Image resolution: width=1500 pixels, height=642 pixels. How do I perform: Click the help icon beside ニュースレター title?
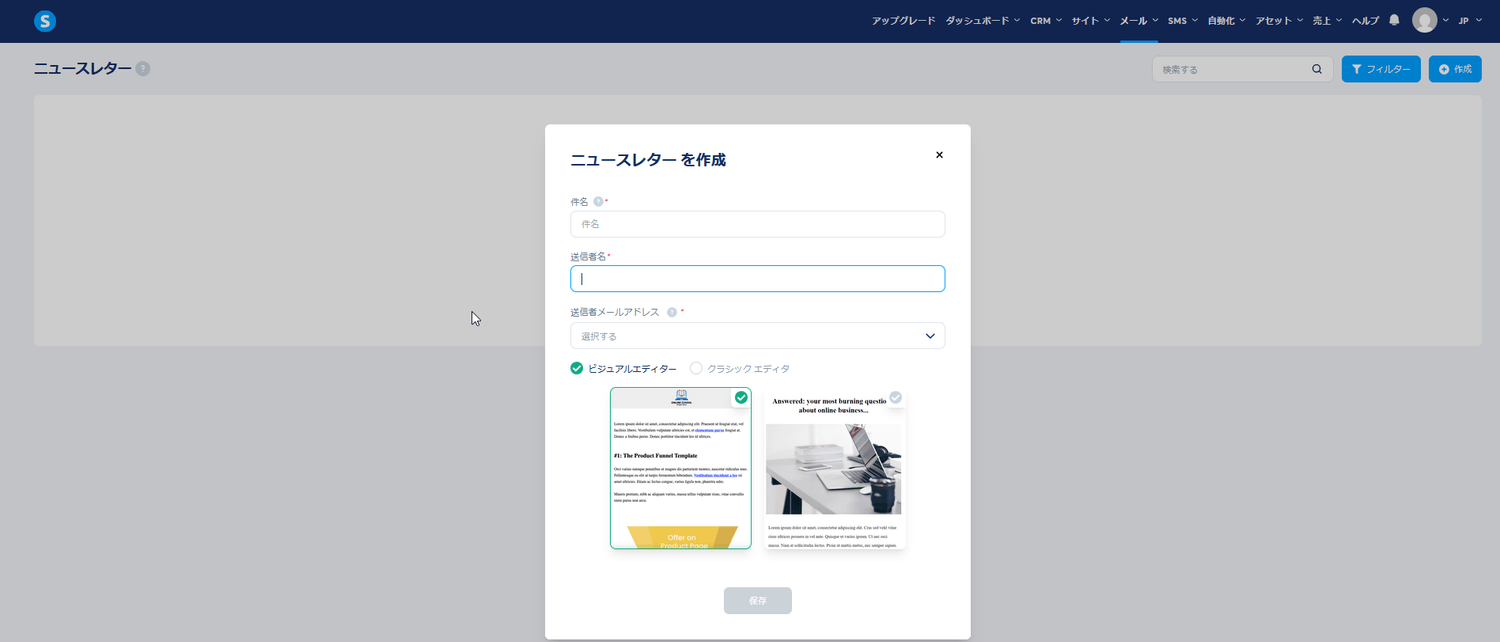point(143,69)
